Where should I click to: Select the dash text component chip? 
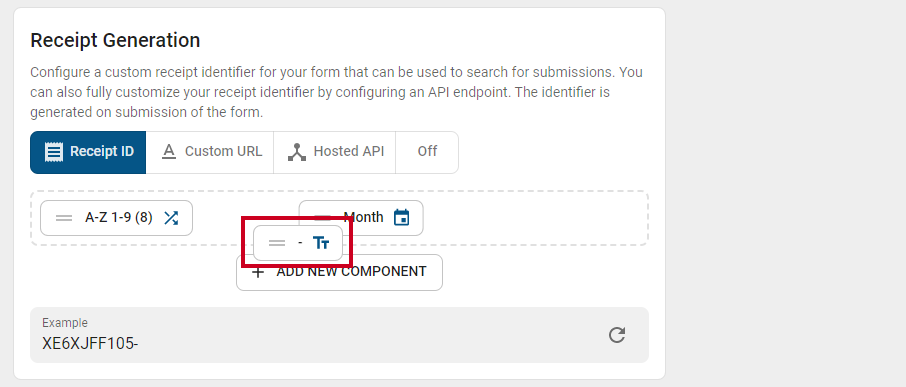click(x=298, y=243)
